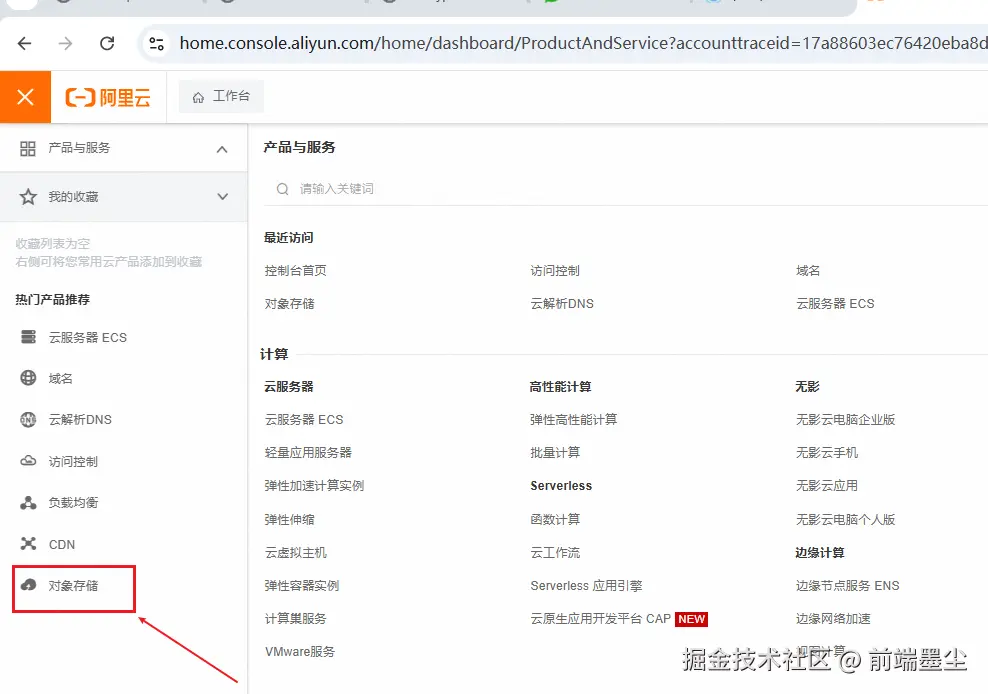Click the 负载均衡 sidebar icon
988x694 pixels.
click(28, 502)
